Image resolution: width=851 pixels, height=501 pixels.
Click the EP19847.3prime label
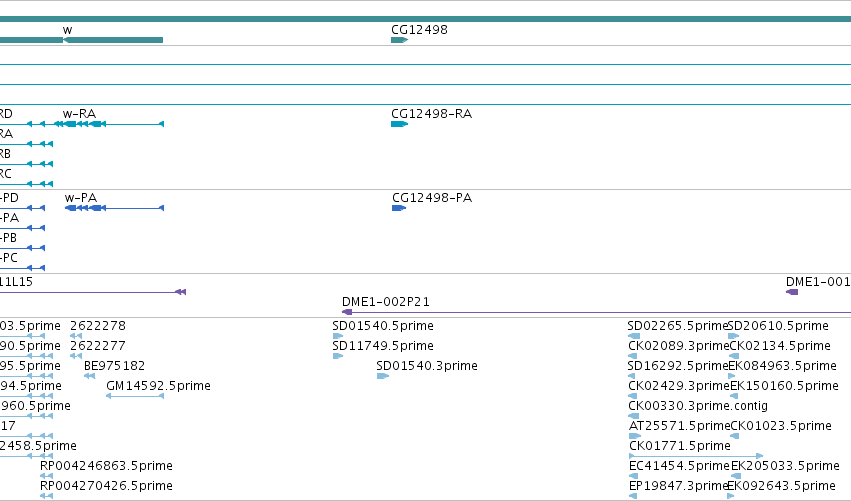pos(678,486)
